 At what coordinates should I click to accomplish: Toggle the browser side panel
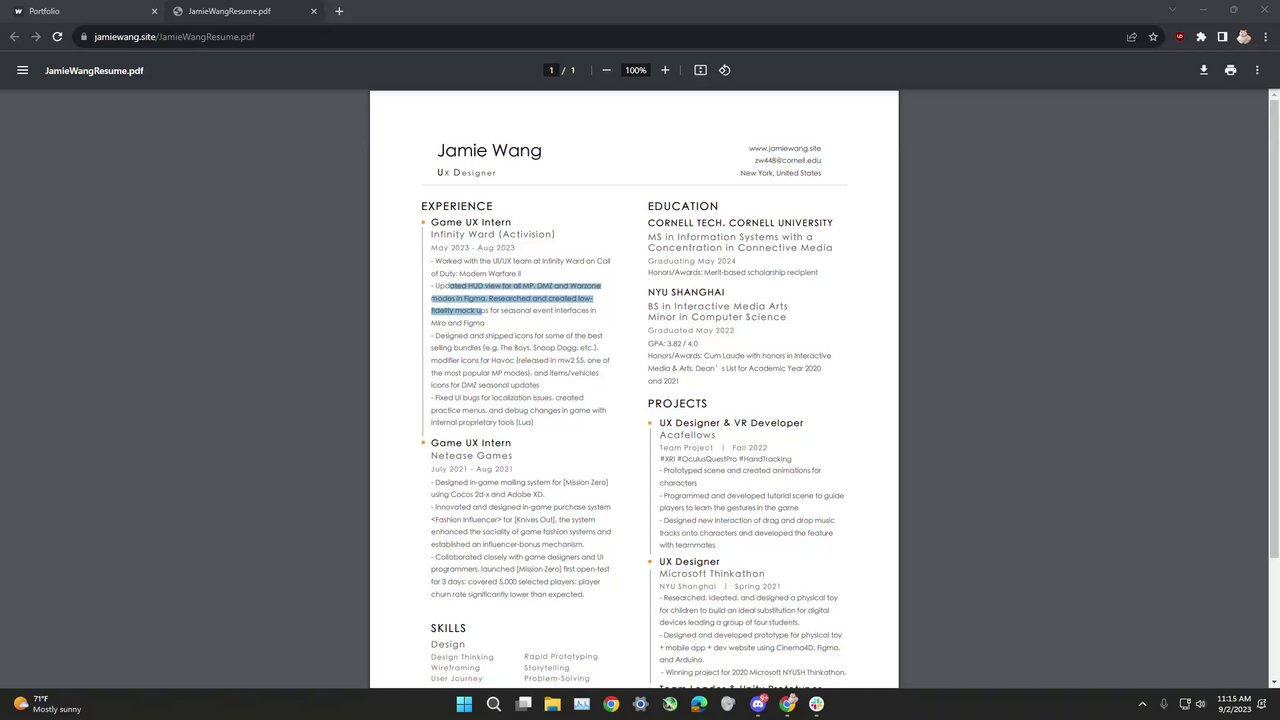tap(1222, 37)
